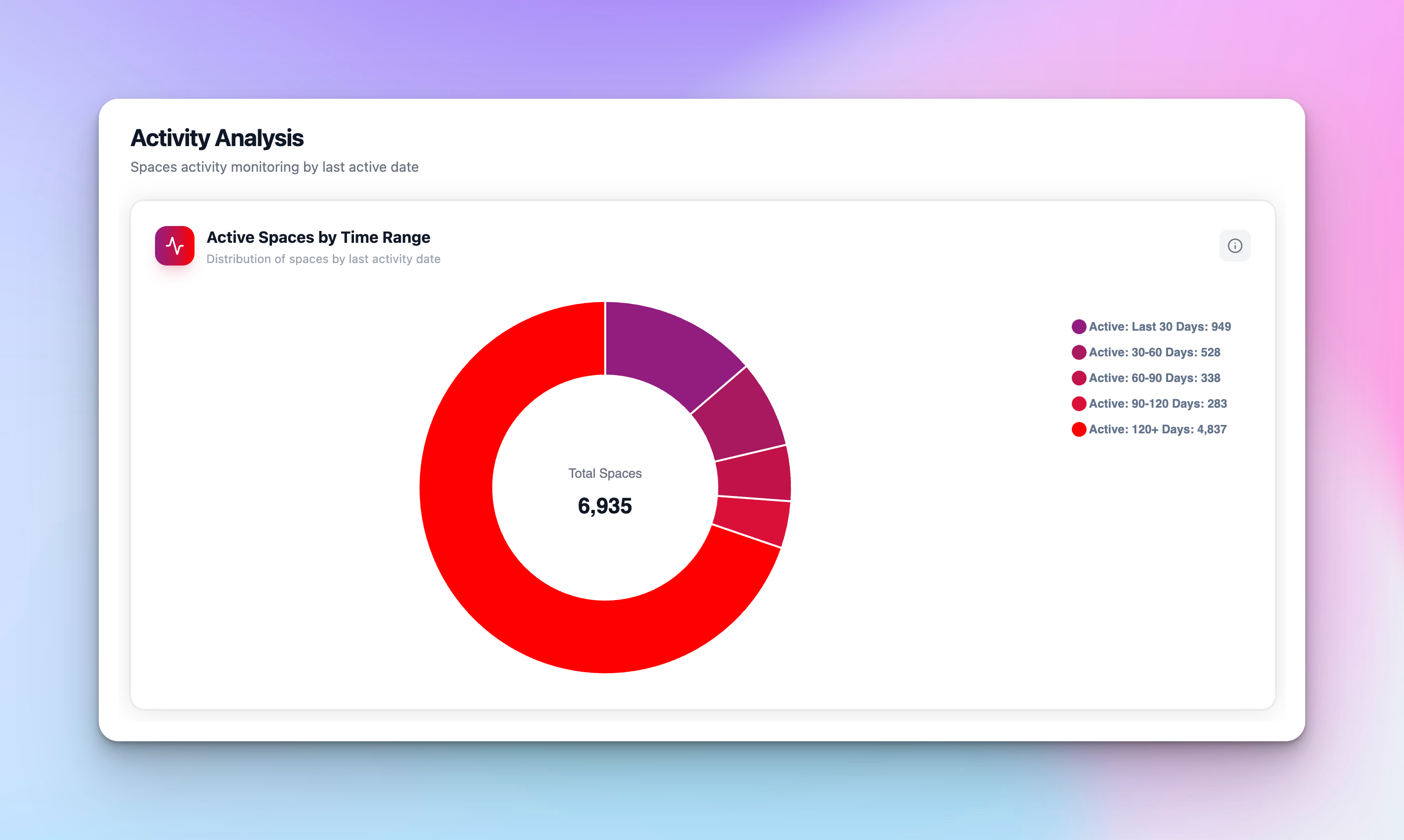
Task: Click the 'Active: 30-60 Days' legend color dot
Action: [x=1079, y=352]
